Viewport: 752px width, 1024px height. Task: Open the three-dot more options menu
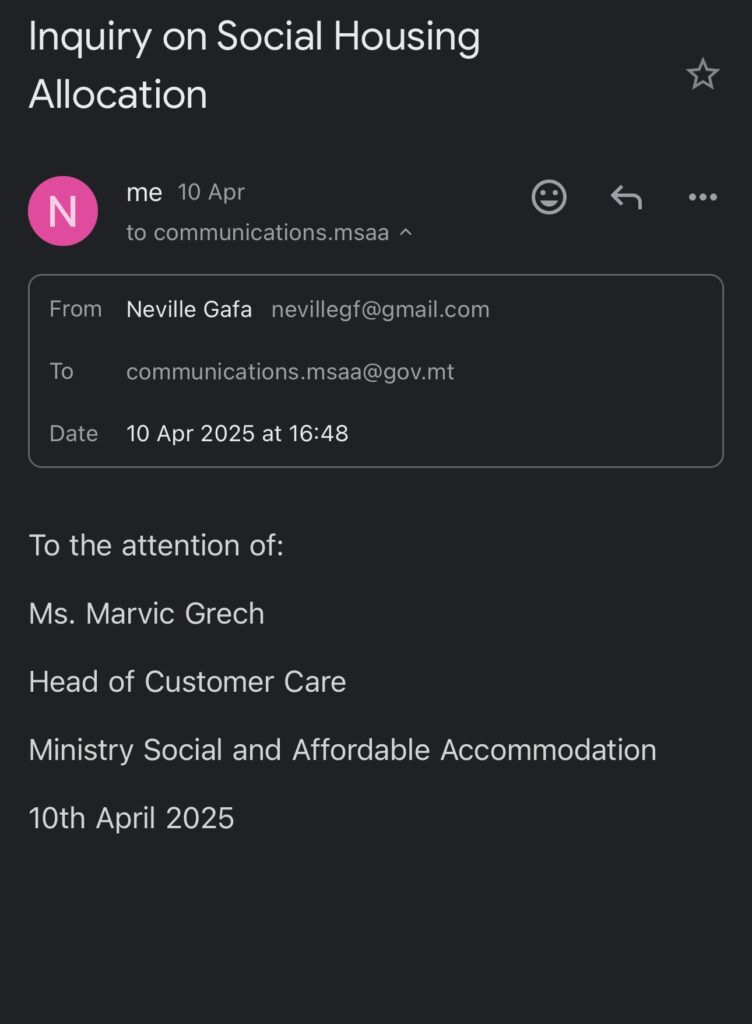coord(703,197)
